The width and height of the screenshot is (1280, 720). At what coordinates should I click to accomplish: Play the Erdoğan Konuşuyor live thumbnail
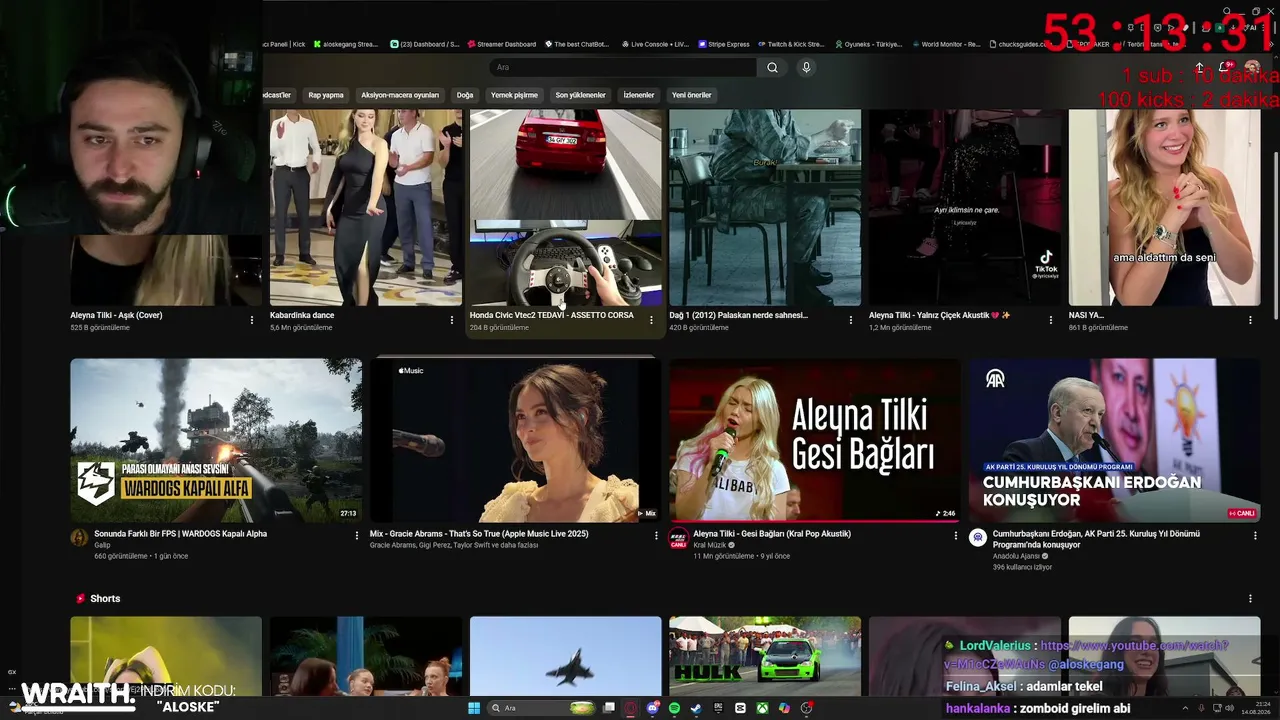1114,440
